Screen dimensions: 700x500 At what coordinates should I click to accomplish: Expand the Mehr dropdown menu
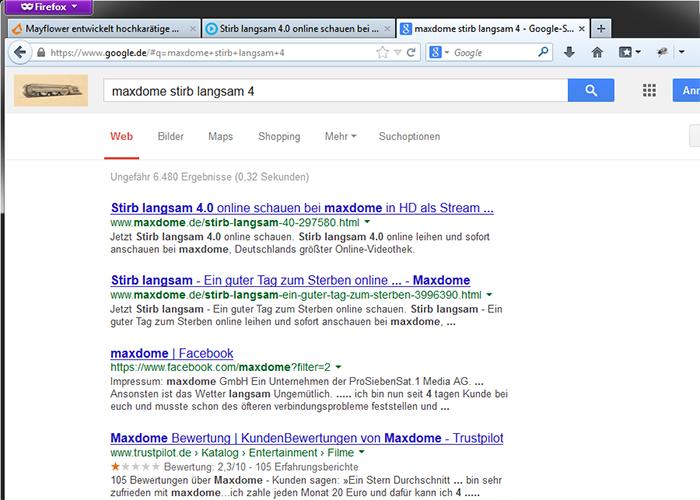(340, 137)
